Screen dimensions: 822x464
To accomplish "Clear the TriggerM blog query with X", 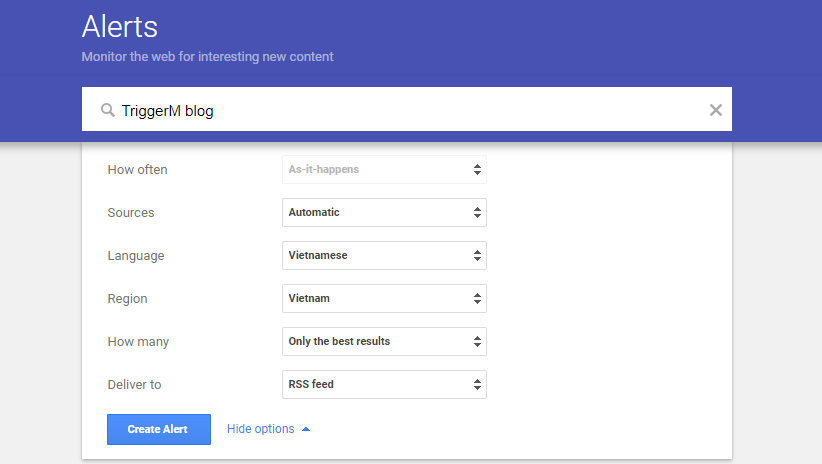I will coord(715,110).
